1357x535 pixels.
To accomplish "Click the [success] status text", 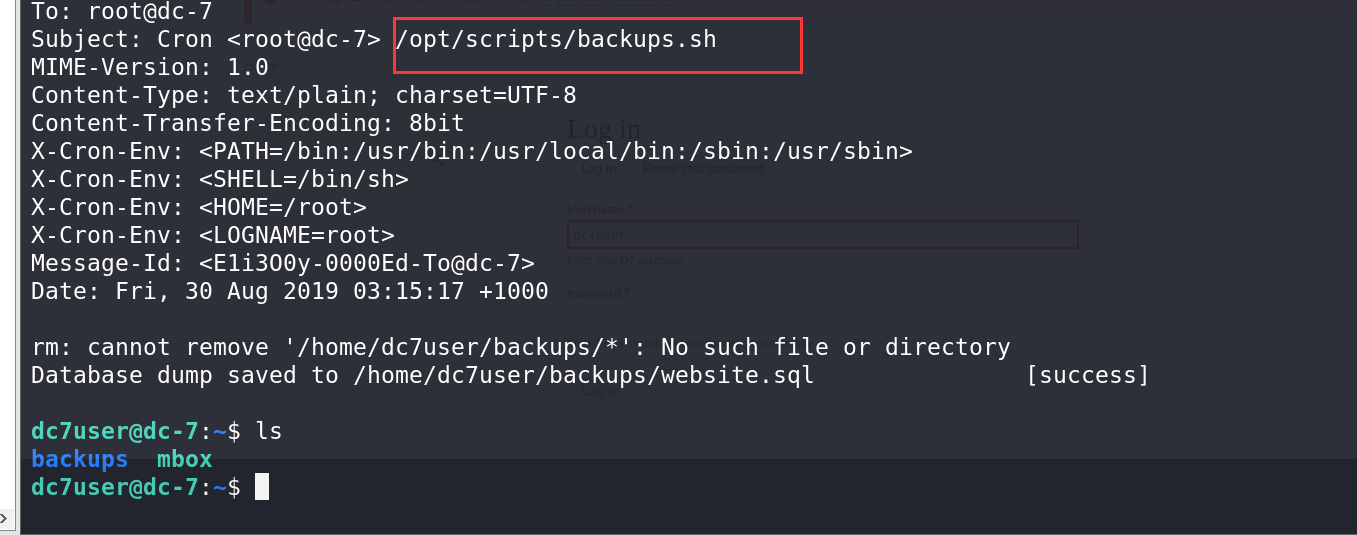I will 1087,375.
